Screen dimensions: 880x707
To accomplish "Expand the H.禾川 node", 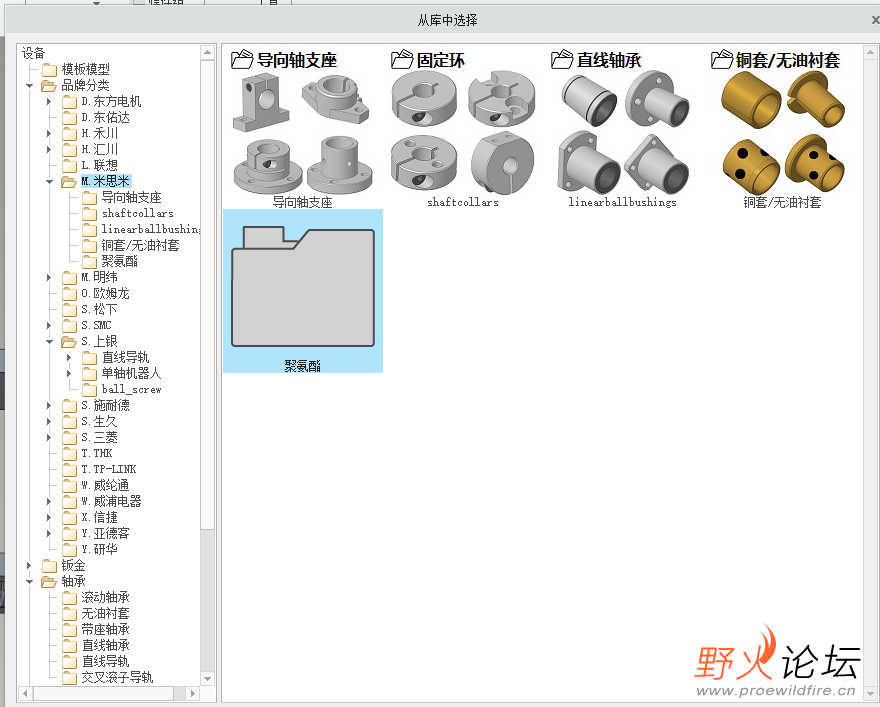I will coord(49,134).
